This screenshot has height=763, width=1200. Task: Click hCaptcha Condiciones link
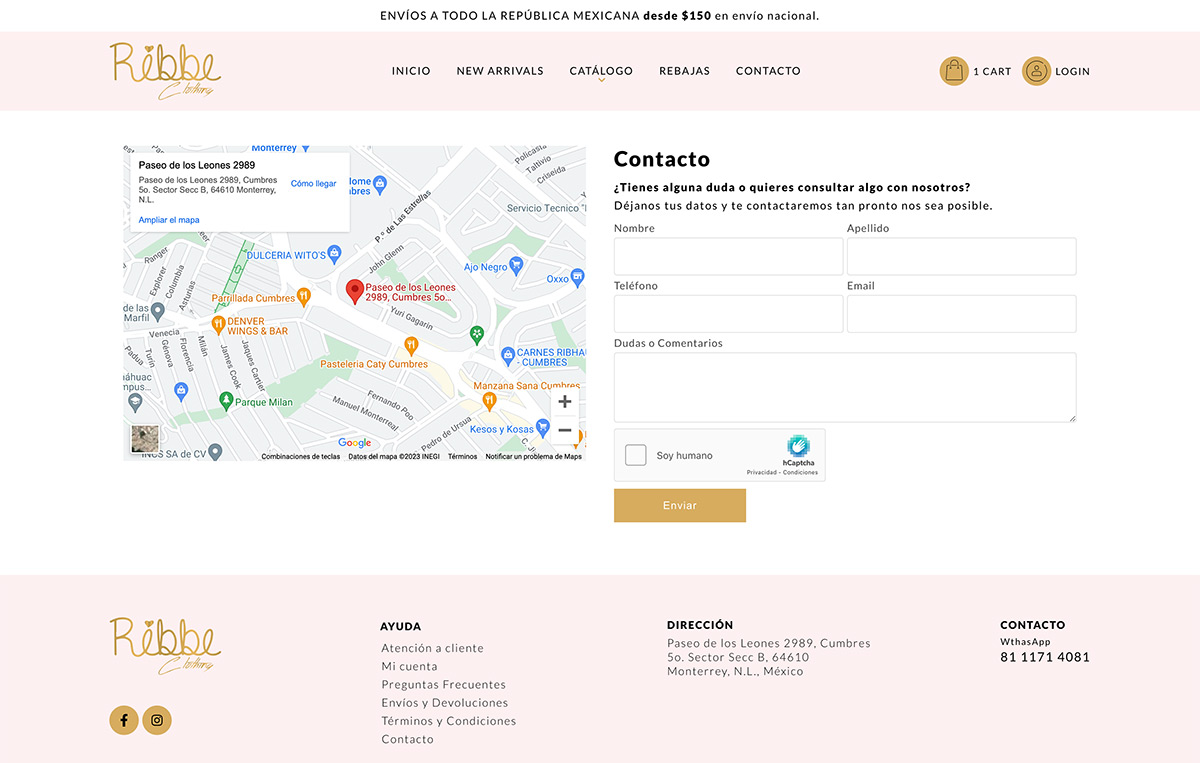801,472
